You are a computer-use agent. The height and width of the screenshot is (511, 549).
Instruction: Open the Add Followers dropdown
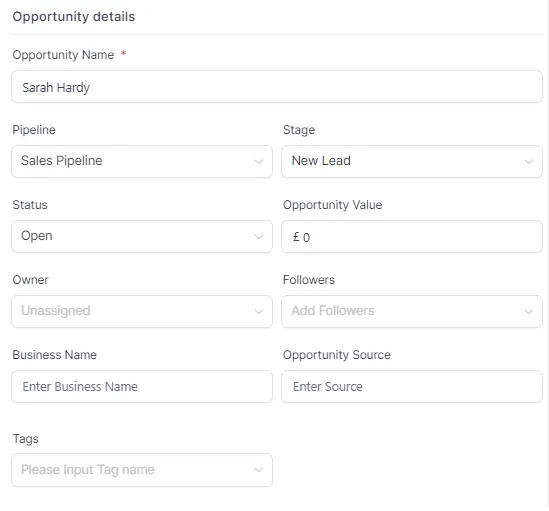[x=412, y=311]
